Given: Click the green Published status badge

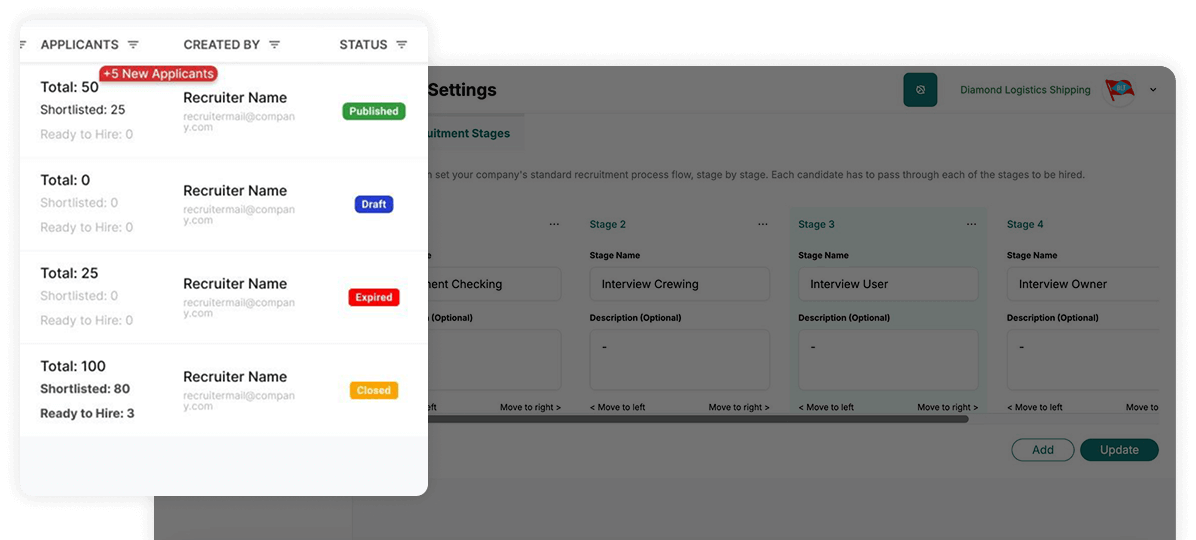Looking at the screenshot, I should (x=374, y=111).
